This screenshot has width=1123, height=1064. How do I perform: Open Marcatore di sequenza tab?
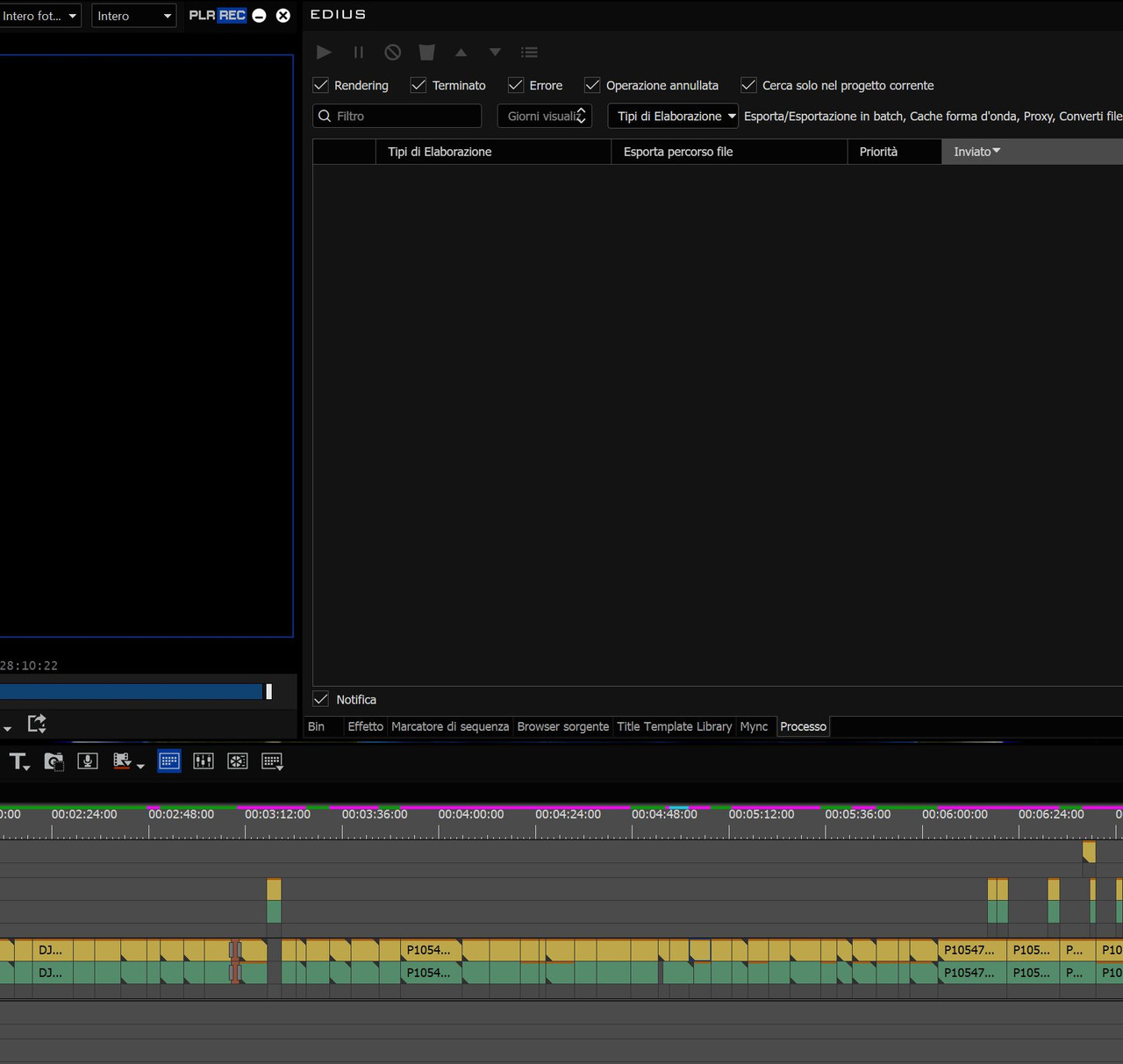point(450,726)
